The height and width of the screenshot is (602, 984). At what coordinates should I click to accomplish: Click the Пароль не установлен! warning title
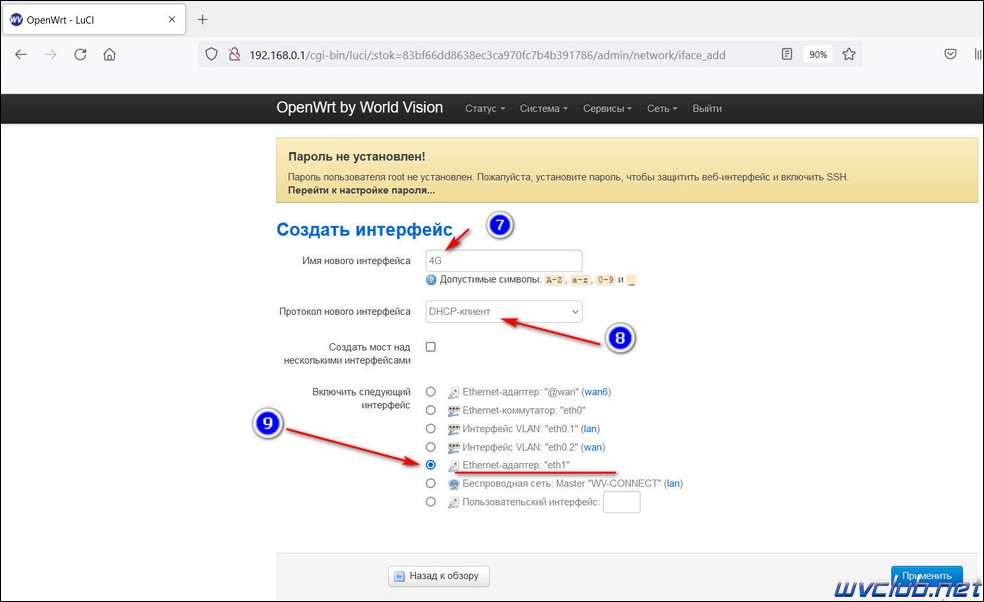point(356,156)
